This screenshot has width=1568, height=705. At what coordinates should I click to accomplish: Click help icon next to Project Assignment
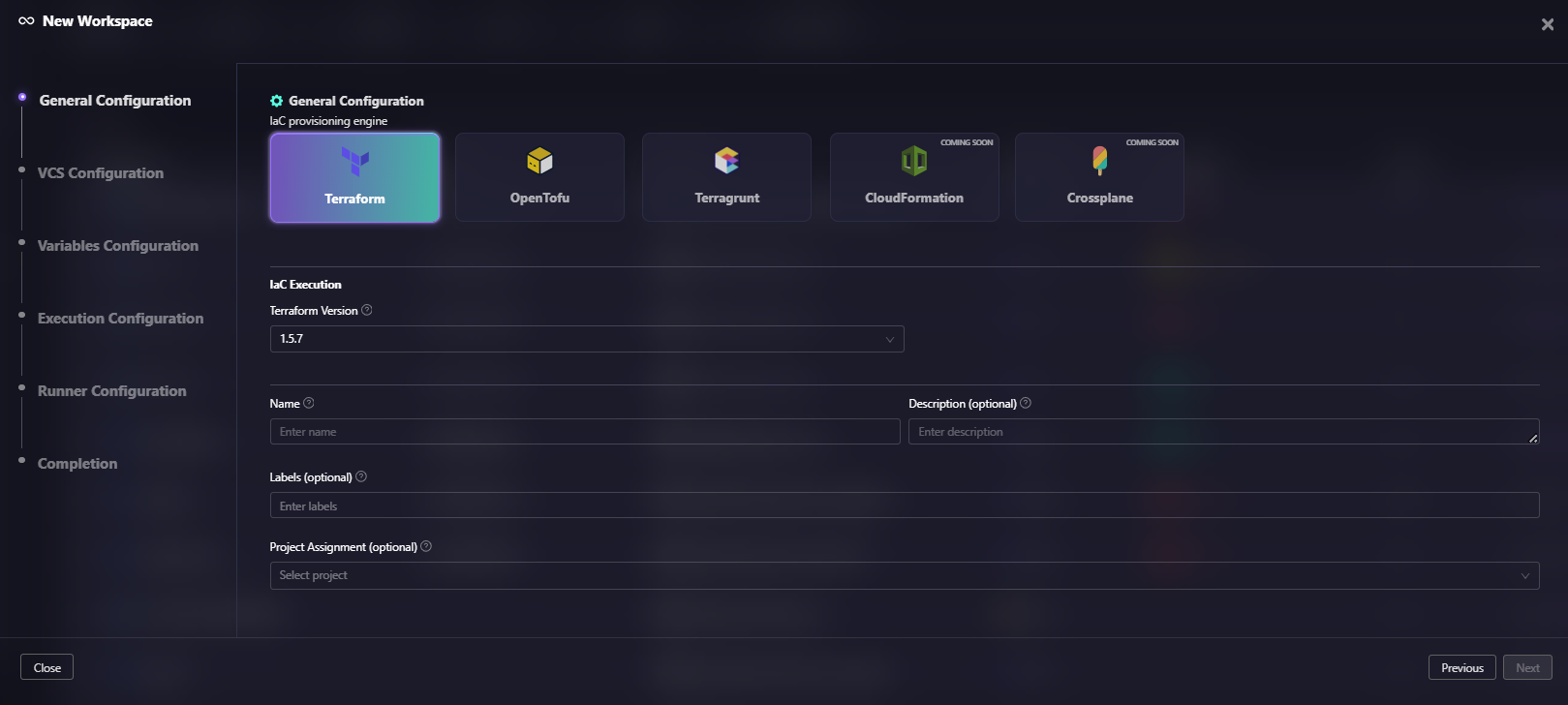426,546
